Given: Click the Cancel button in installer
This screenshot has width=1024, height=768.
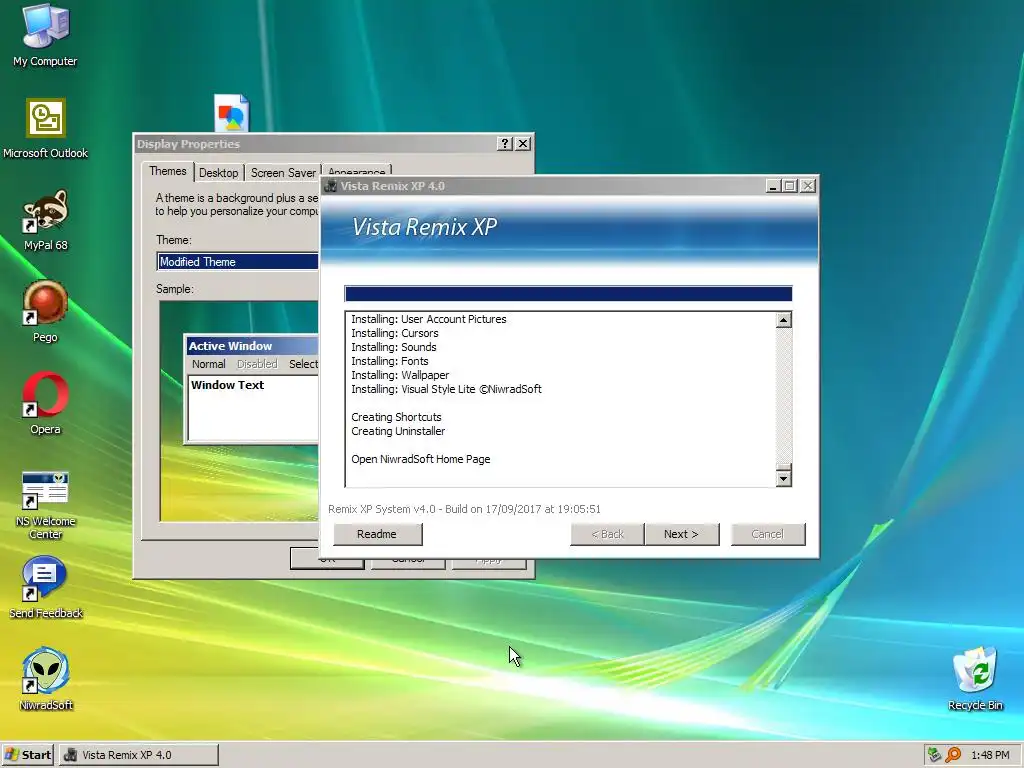Looking at the screenshot, I should [x=767, y=534].
